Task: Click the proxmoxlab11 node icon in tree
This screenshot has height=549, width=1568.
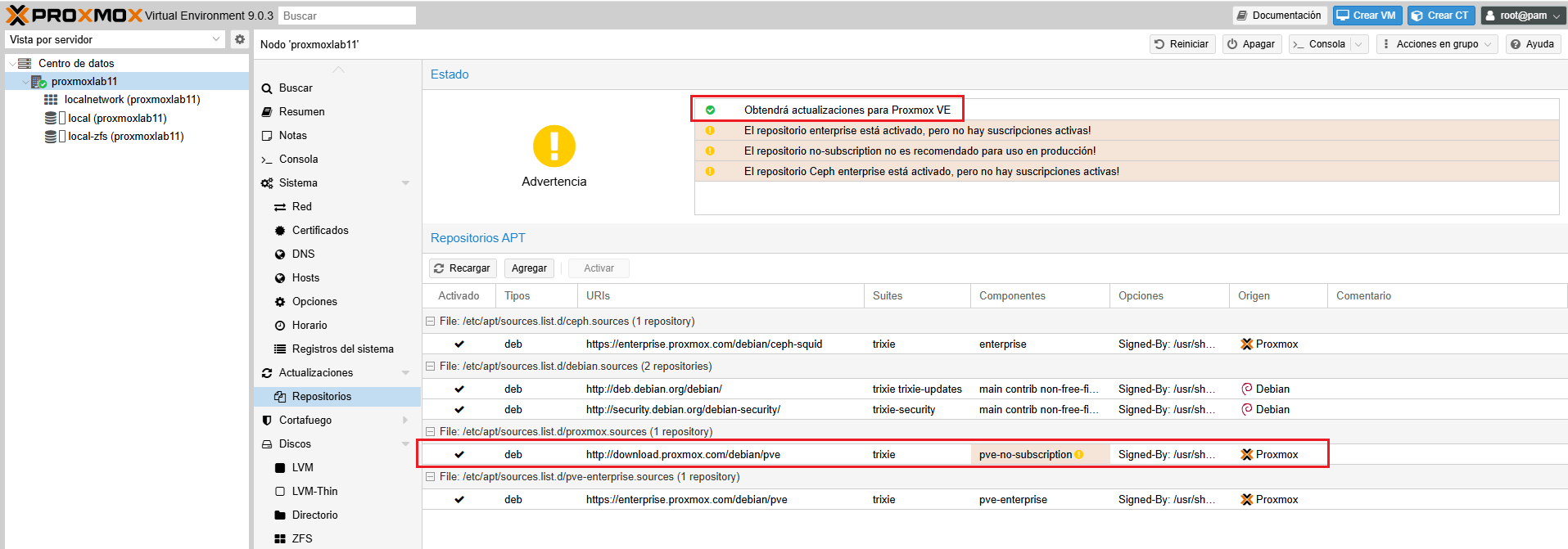Action: point(38,81)
